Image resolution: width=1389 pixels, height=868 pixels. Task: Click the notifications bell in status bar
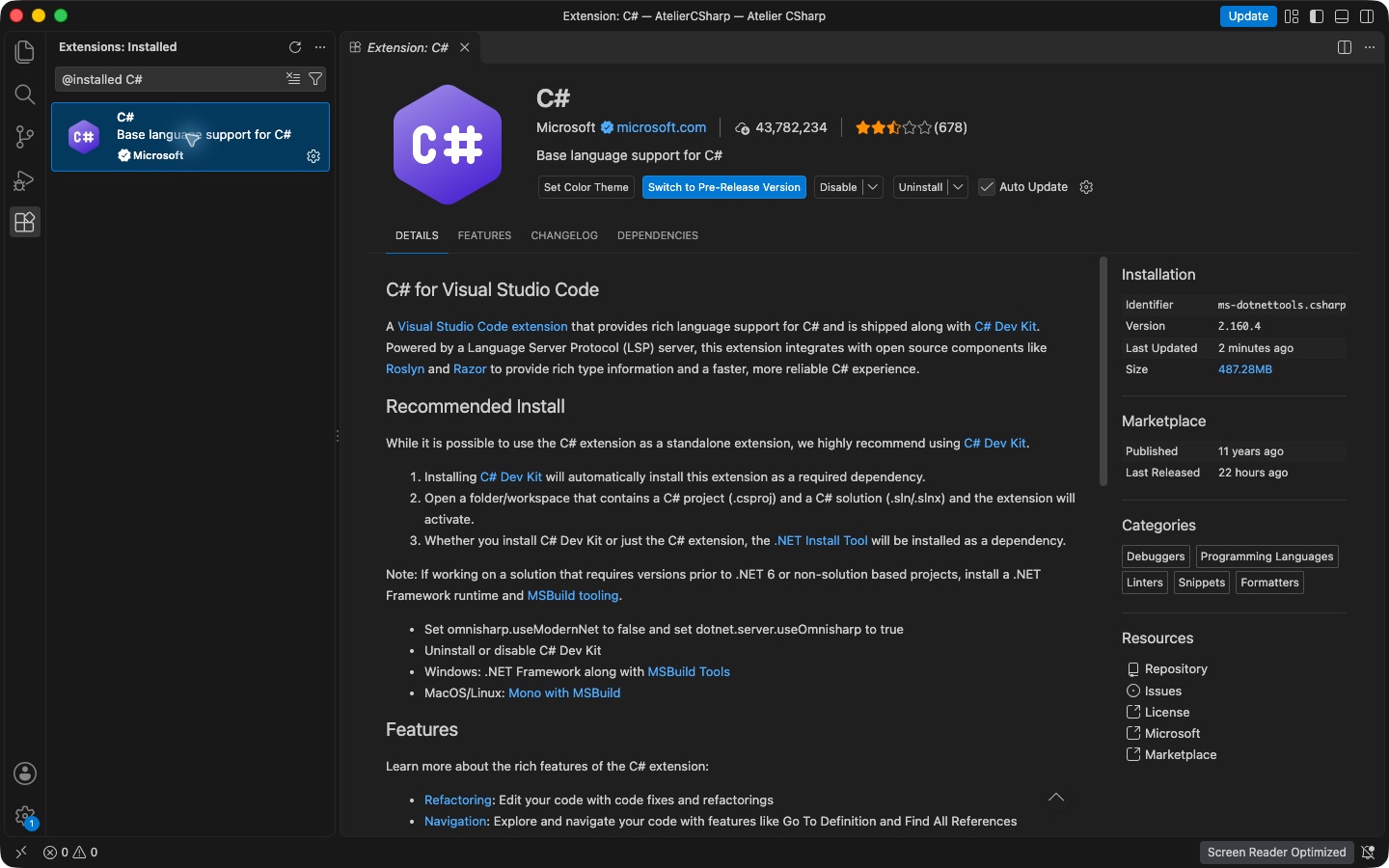point(1368,853)
